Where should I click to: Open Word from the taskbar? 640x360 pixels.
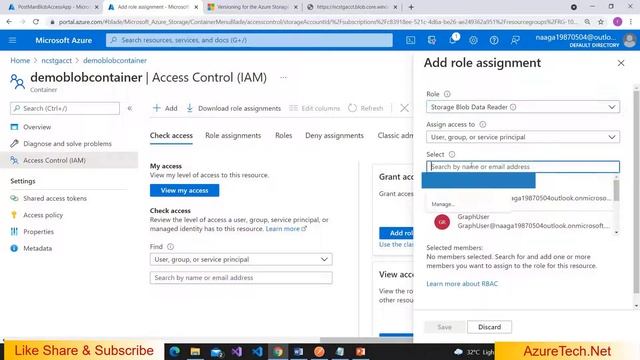tap(298, 351)
